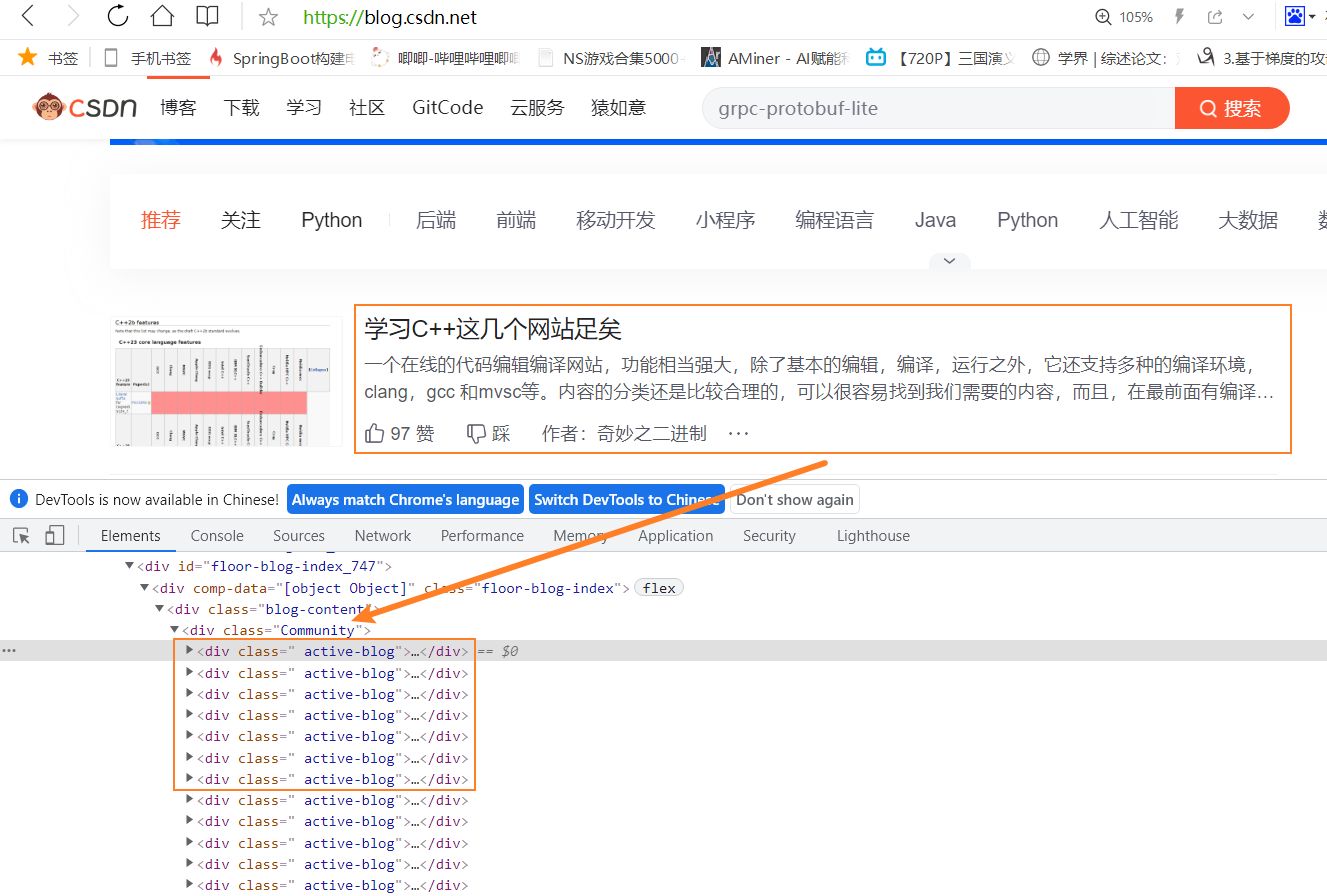Open the 【720P】三国演义 bookmark
1327x896 pixels.
click(x=940, y=58)
